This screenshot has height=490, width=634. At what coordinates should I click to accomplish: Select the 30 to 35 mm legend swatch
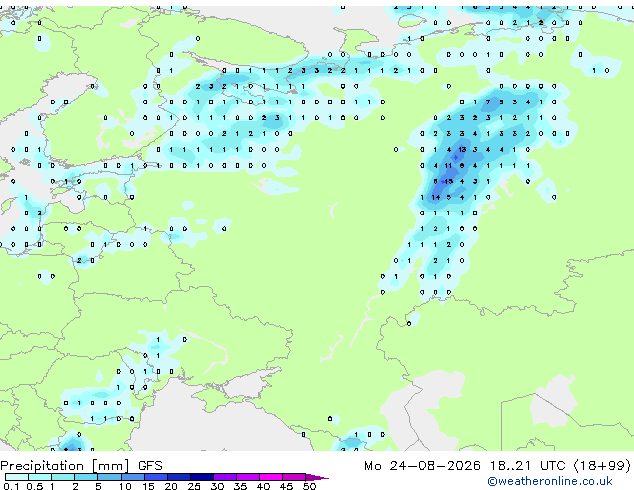[224, 477]
